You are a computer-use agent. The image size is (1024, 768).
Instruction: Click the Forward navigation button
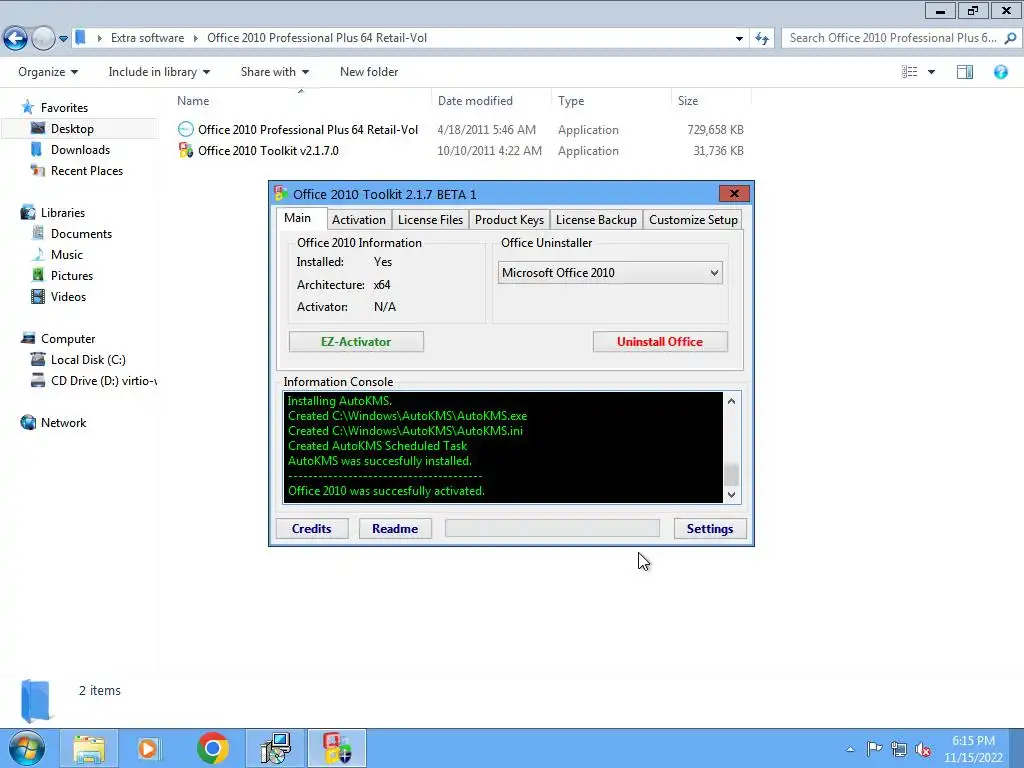[43, 39]
